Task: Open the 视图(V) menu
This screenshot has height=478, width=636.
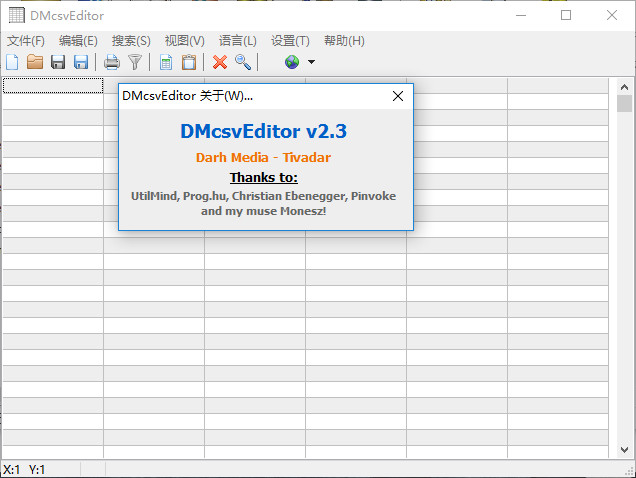Action: click(x=185, y=41)
